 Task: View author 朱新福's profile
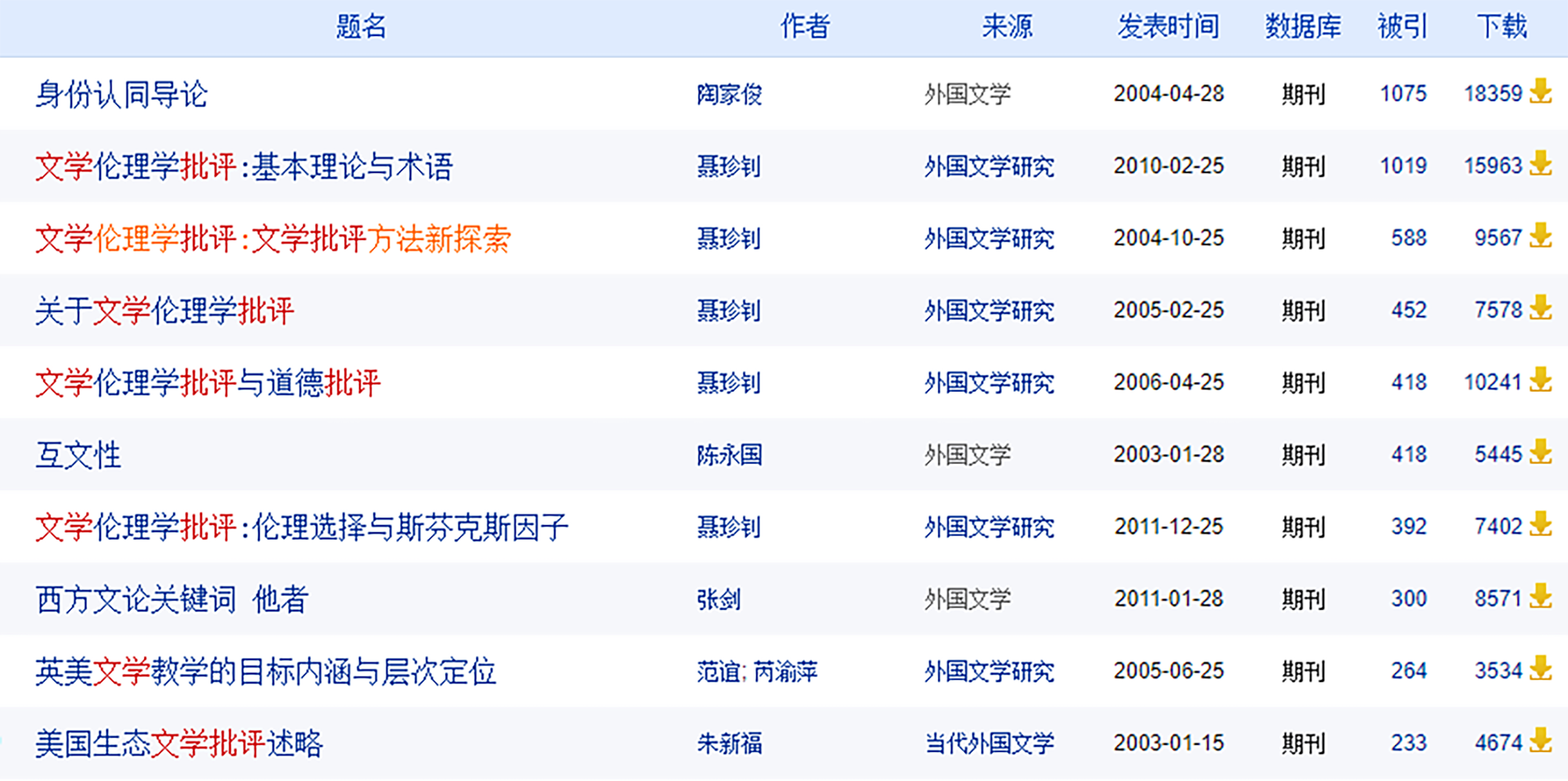tap(729, 743)
